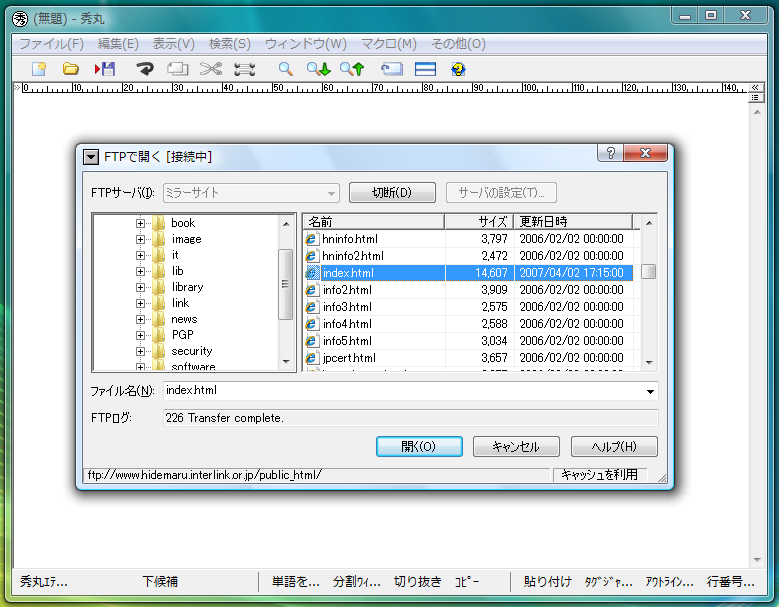Click the small list icon under the ruler arrows
The image size is (779, 607).
pyautogui.click(x=755, y=98)
